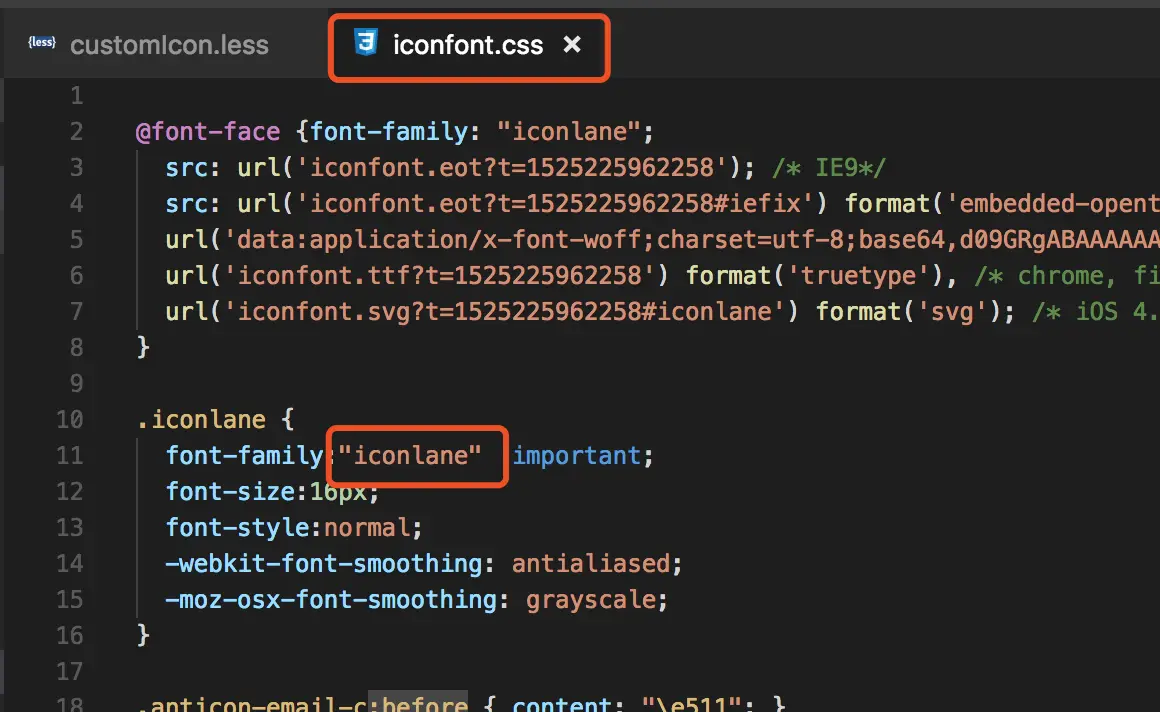Click the closing brace on line 8
Screen dimensions: 1160x712
[143, 348]
